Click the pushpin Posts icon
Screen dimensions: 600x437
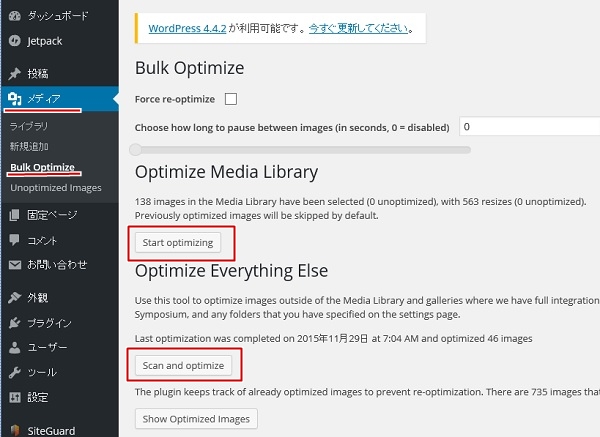15,73
